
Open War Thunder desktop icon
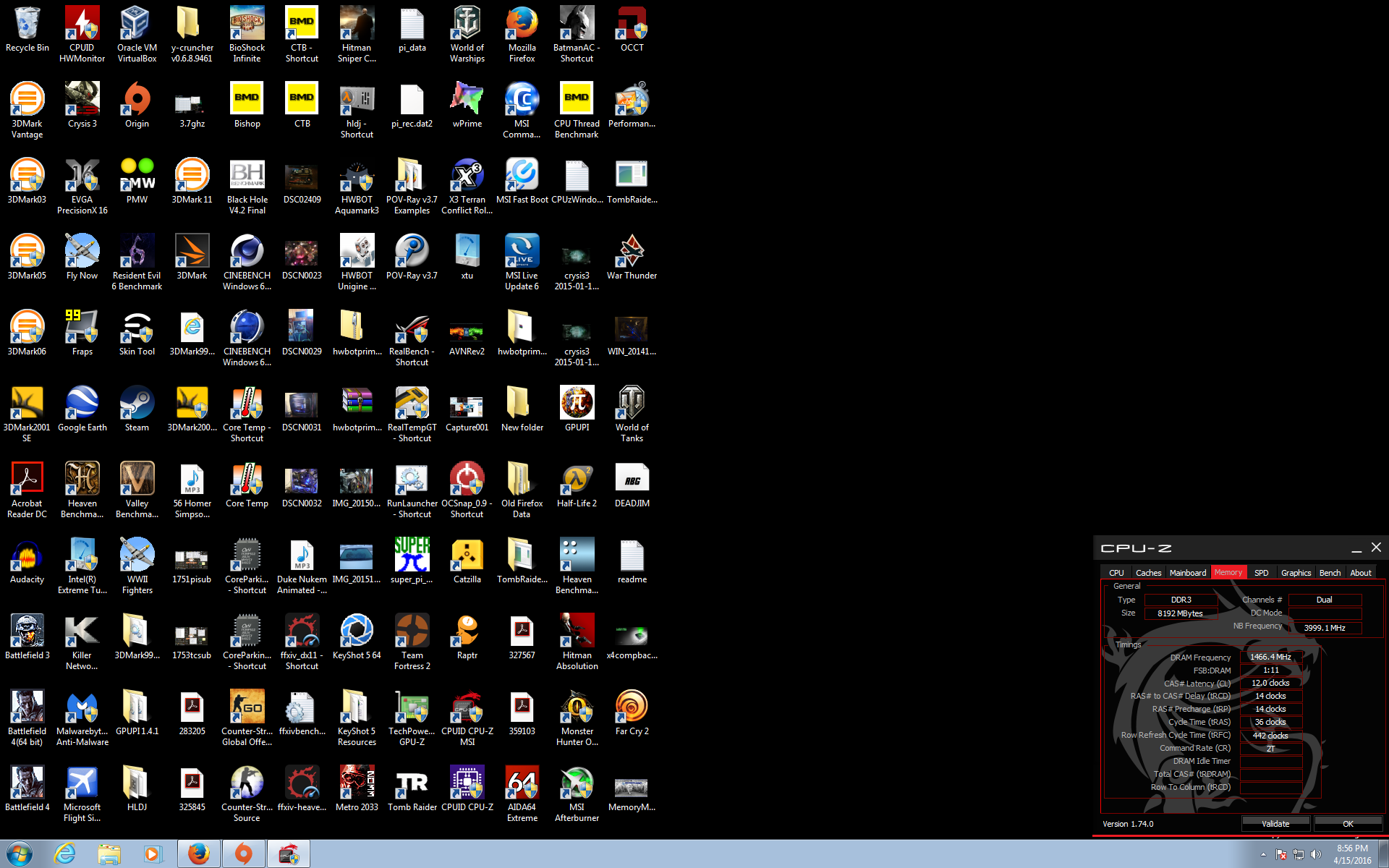tap(632, 257)
